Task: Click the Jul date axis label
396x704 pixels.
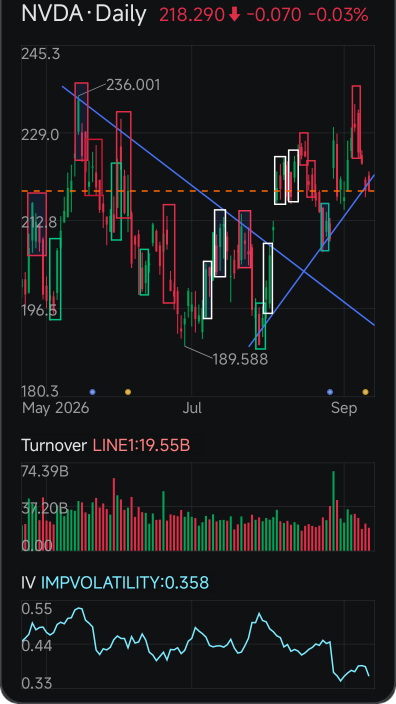Action: tap(192, 409)
